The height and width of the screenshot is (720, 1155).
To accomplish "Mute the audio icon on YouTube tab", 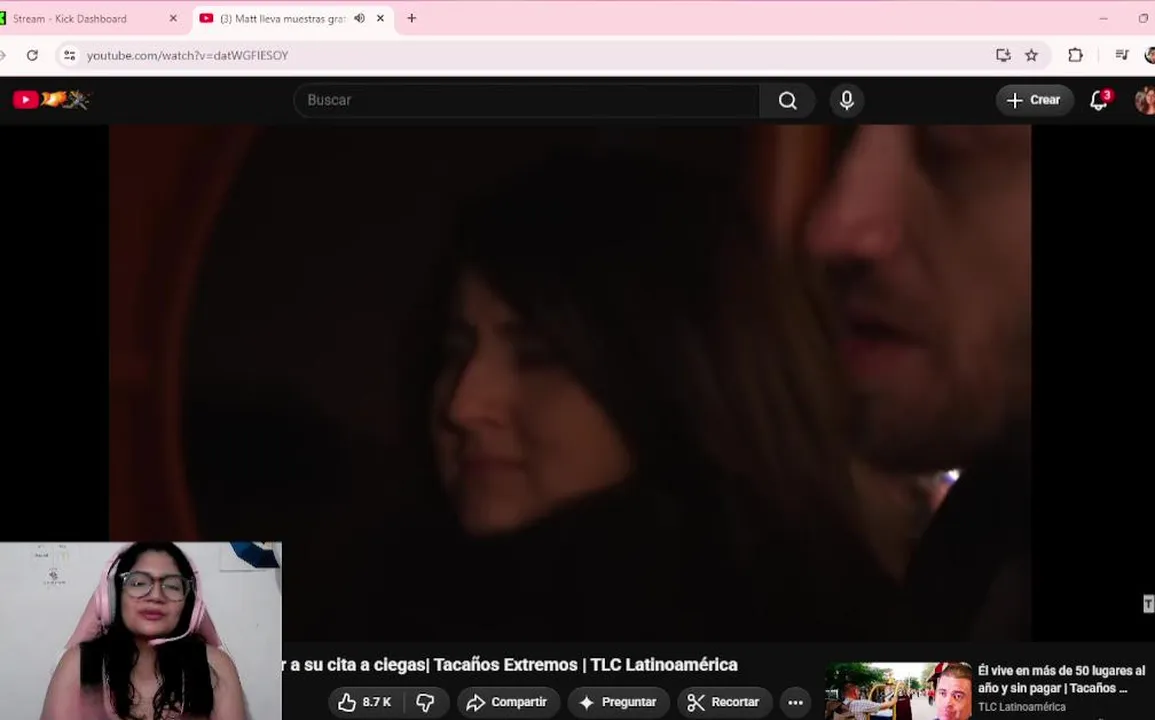I will point(359,18).
